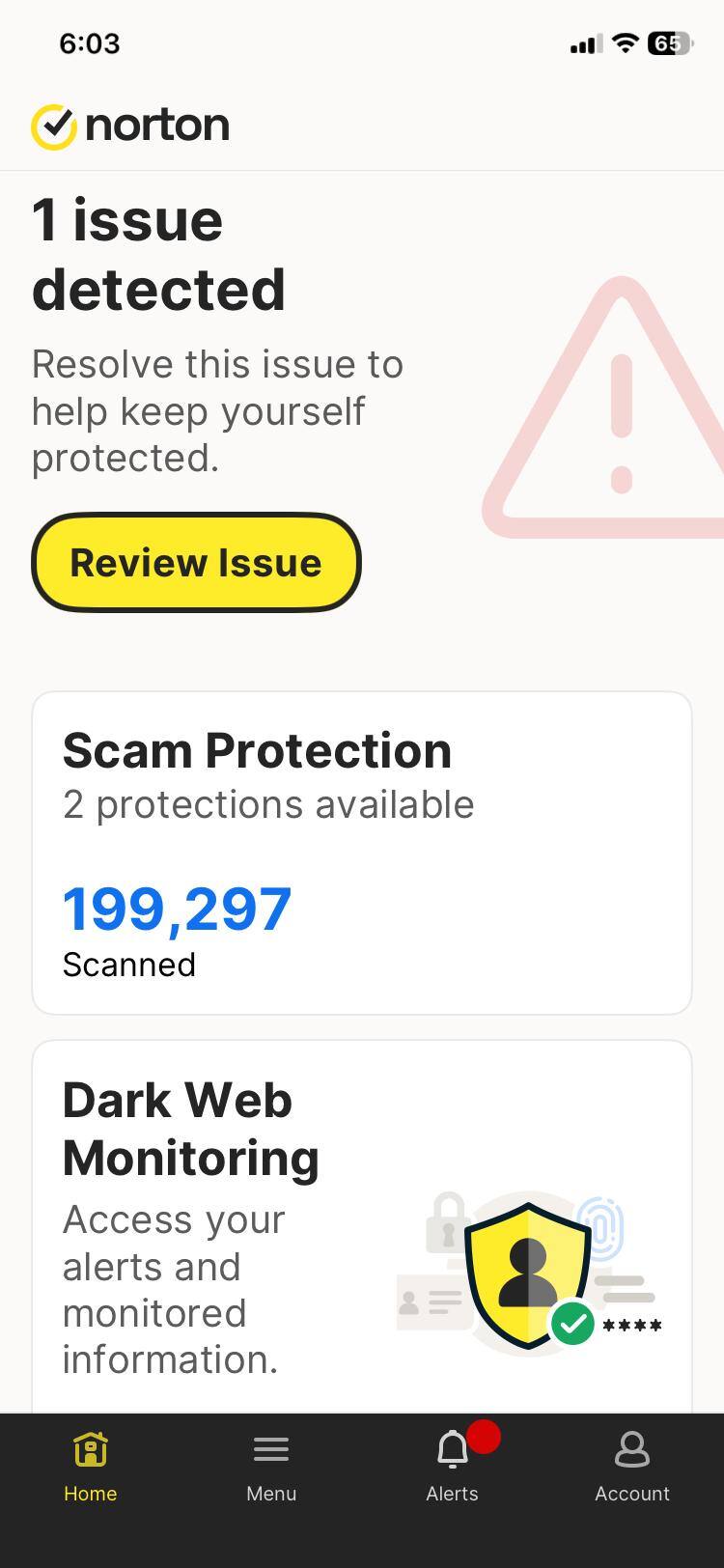The width and height of the screenshot is (724, 1568).
Task: Tap the "1 issue detected" heading
Action: pyautogui.click(x=159, y=255)
